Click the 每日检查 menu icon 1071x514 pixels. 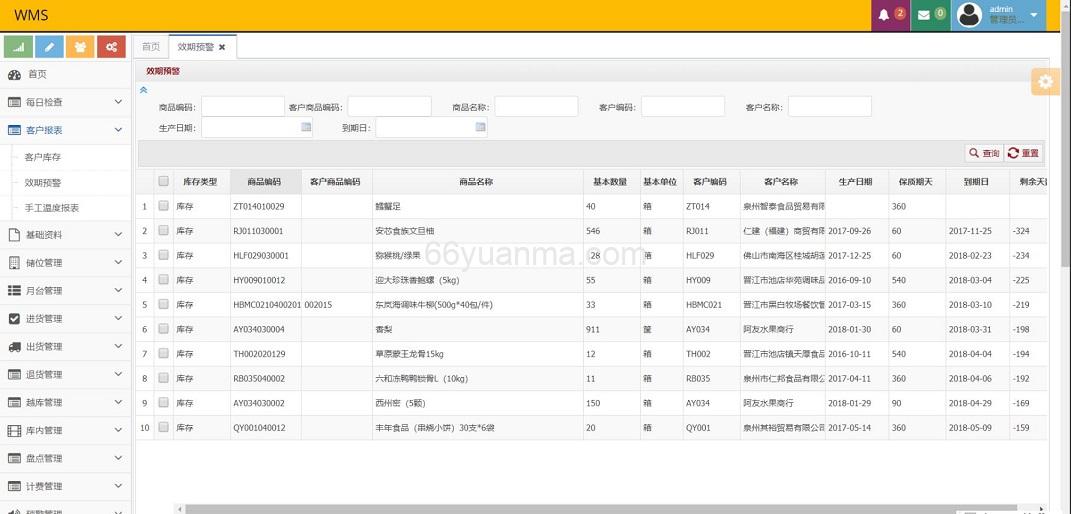[14, 102]
